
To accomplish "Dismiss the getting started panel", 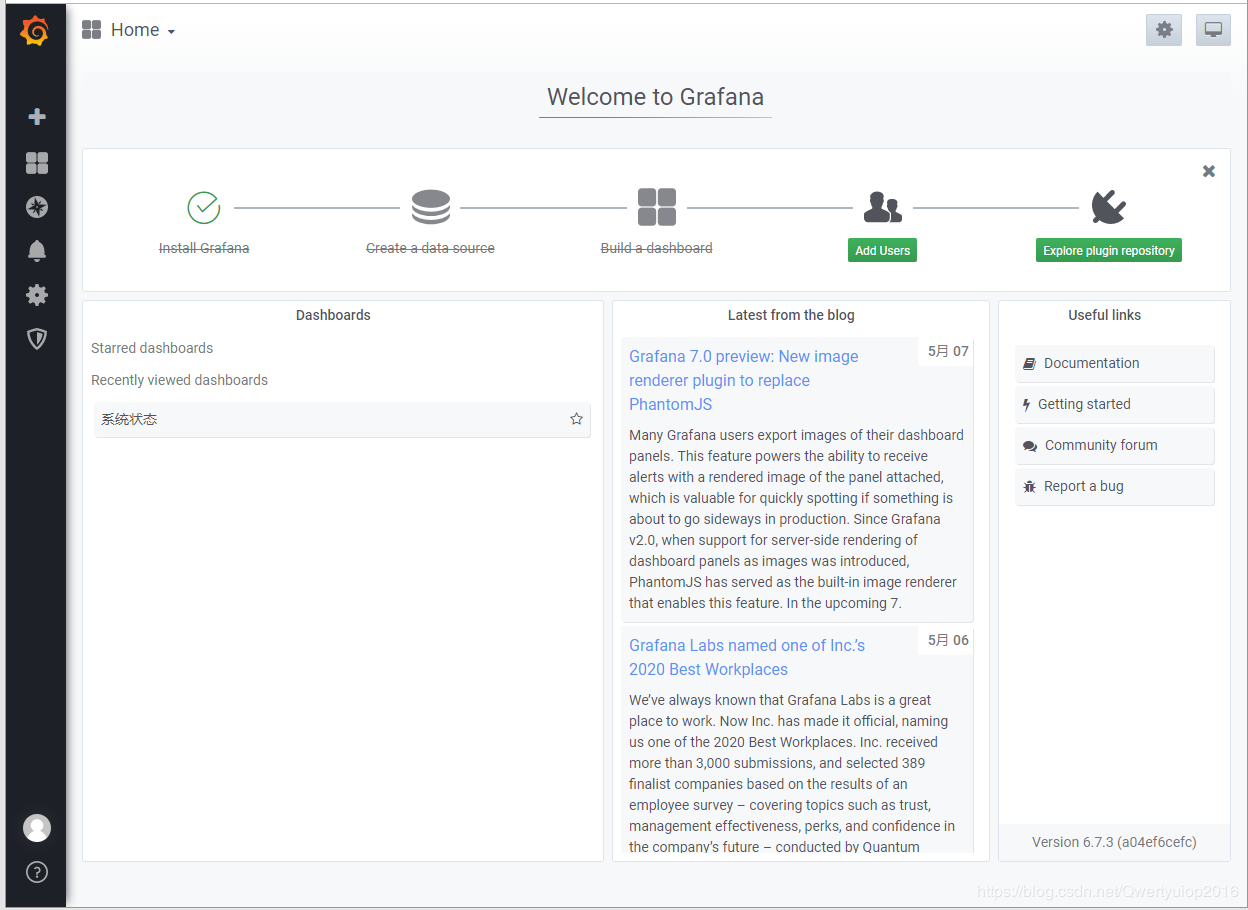I will click(x=1209, y=171).
